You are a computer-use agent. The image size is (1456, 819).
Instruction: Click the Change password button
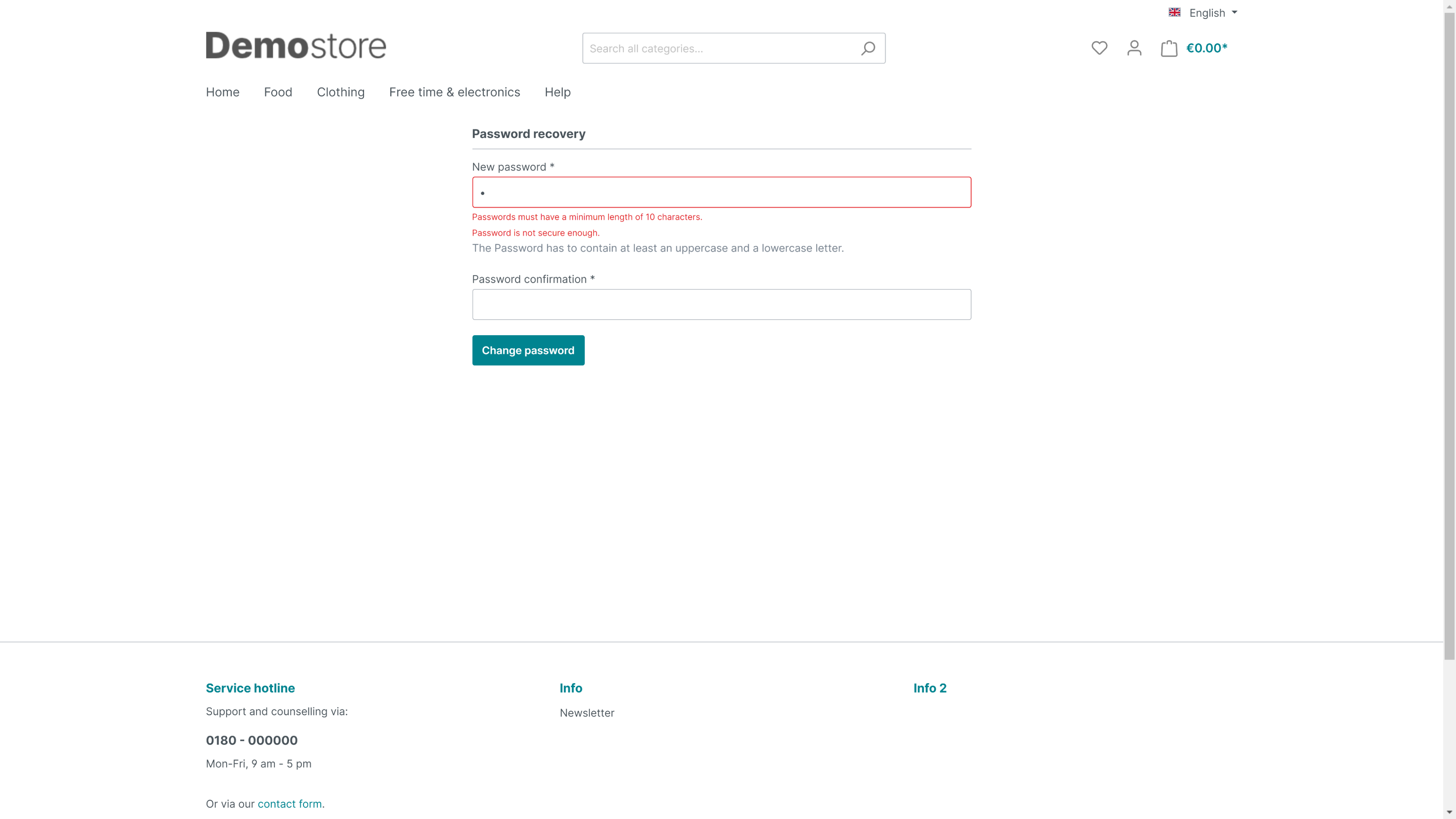coord(528,350)
